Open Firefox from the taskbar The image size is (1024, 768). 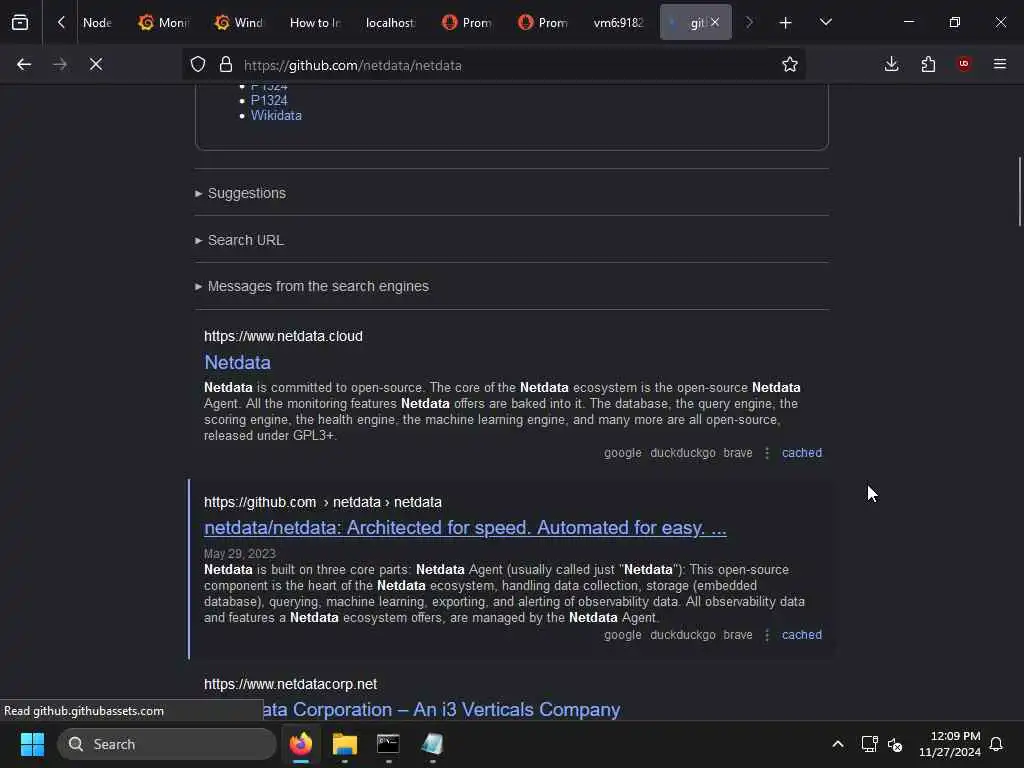coord(301,744)
